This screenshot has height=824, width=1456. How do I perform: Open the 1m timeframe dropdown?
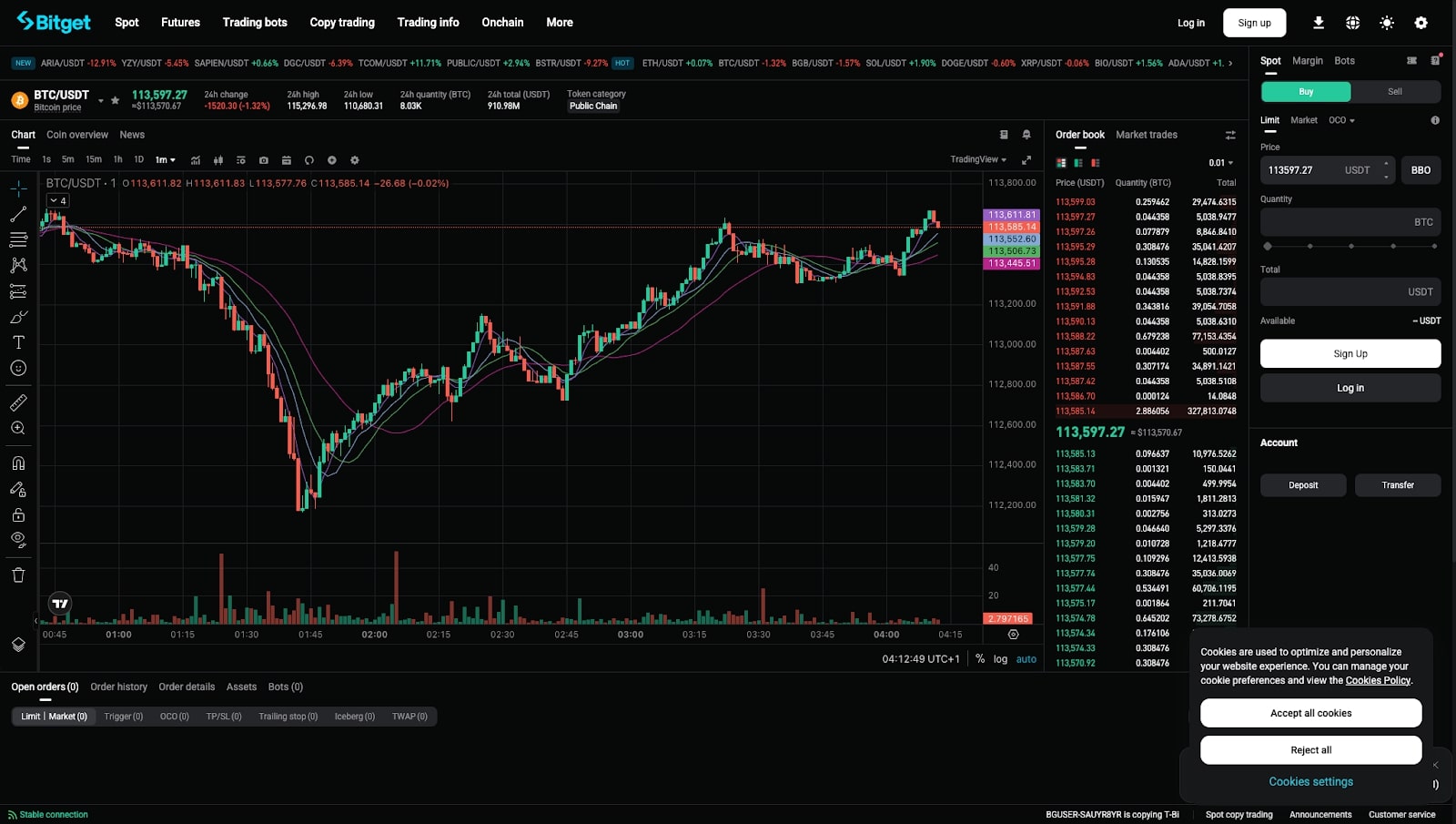point(165,159)
